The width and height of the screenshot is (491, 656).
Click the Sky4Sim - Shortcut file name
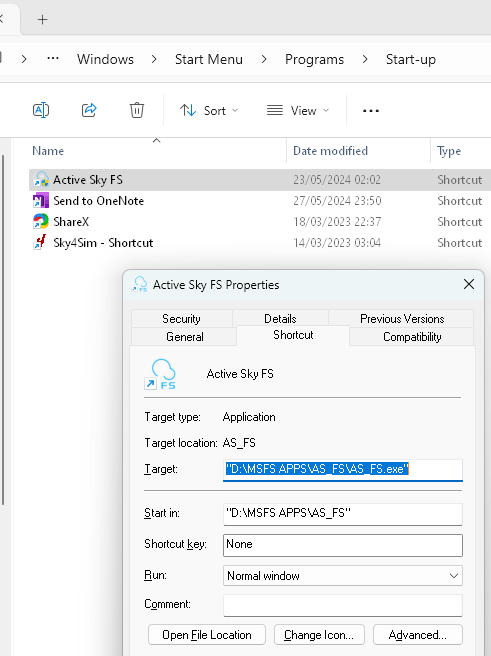pyautogui.click(x=103, y=243)
